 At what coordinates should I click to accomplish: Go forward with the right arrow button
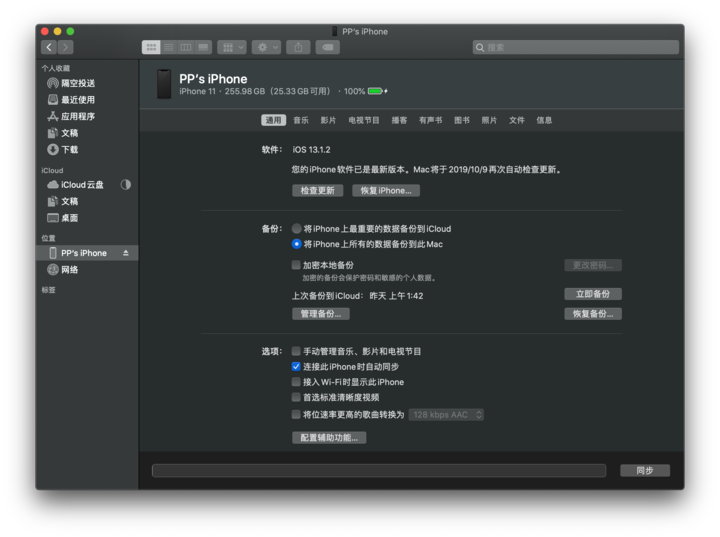coord(66,47)
